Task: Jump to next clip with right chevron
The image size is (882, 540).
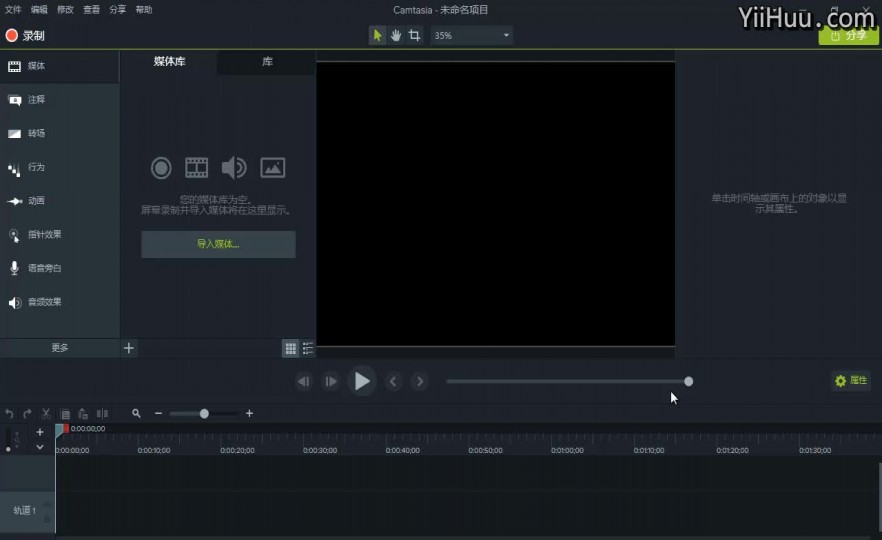Action: tap(420, 381)
